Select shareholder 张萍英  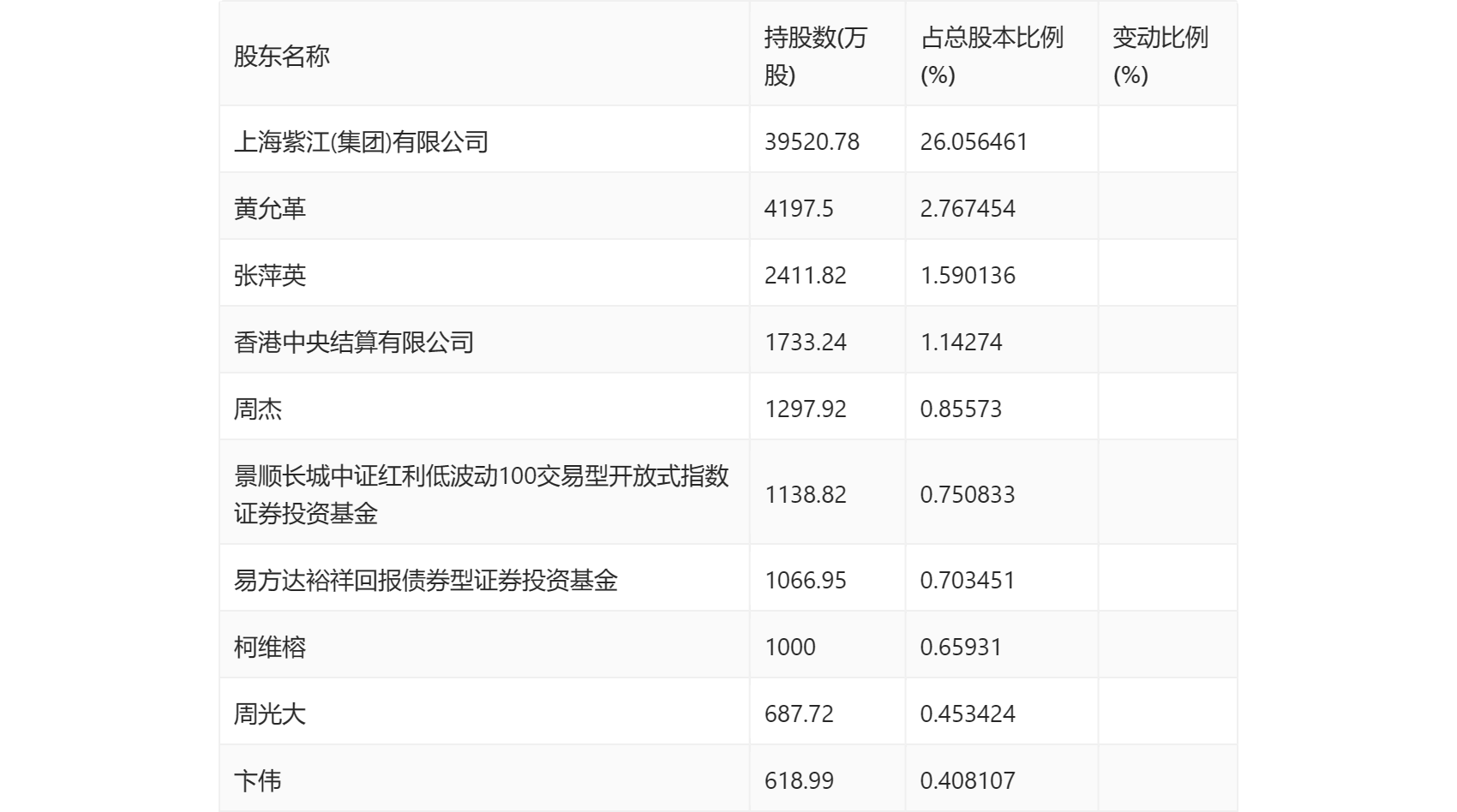point(270,275)
